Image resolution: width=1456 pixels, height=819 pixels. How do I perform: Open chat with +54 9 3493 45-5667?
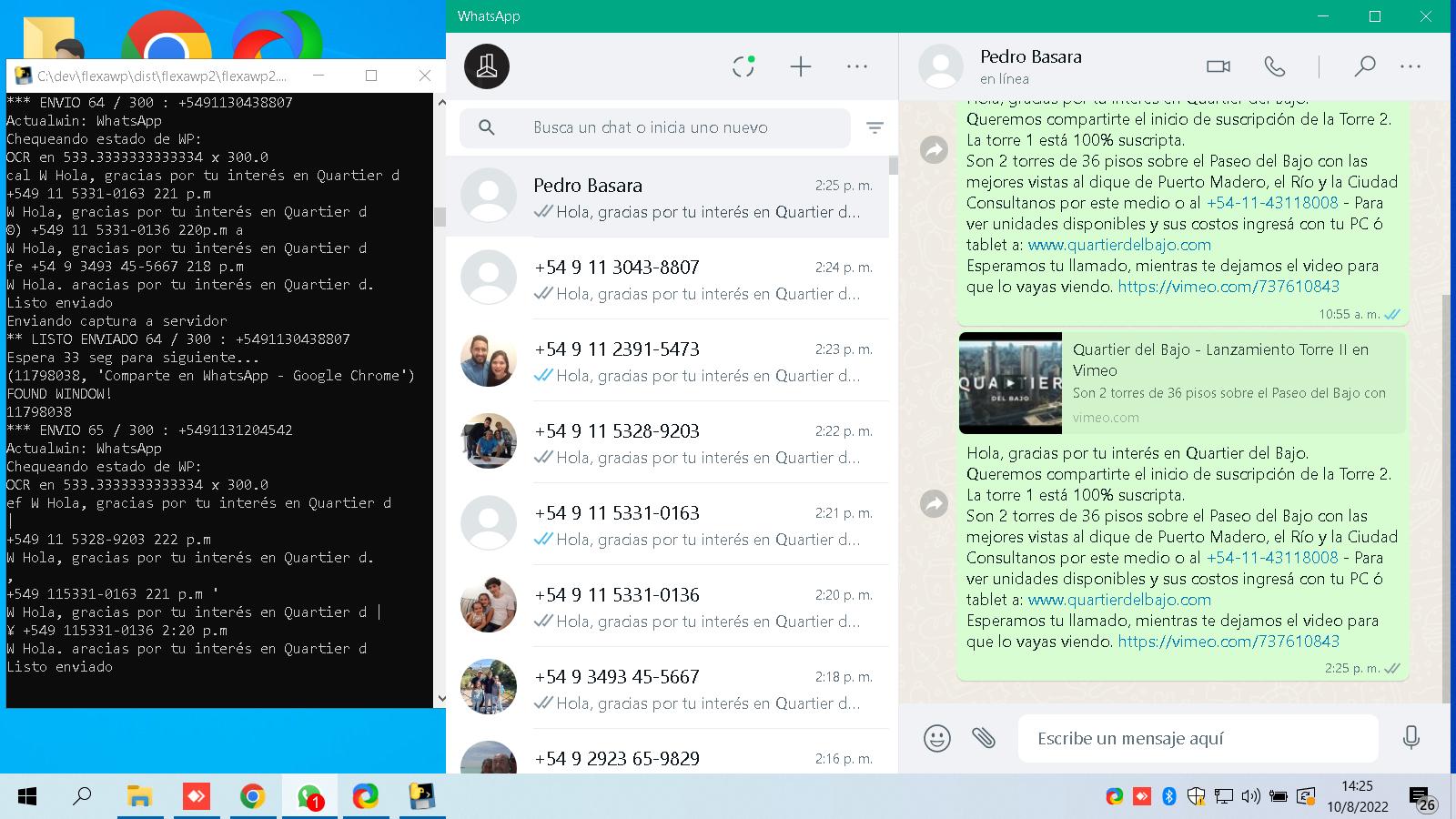[x=667, y=688]
